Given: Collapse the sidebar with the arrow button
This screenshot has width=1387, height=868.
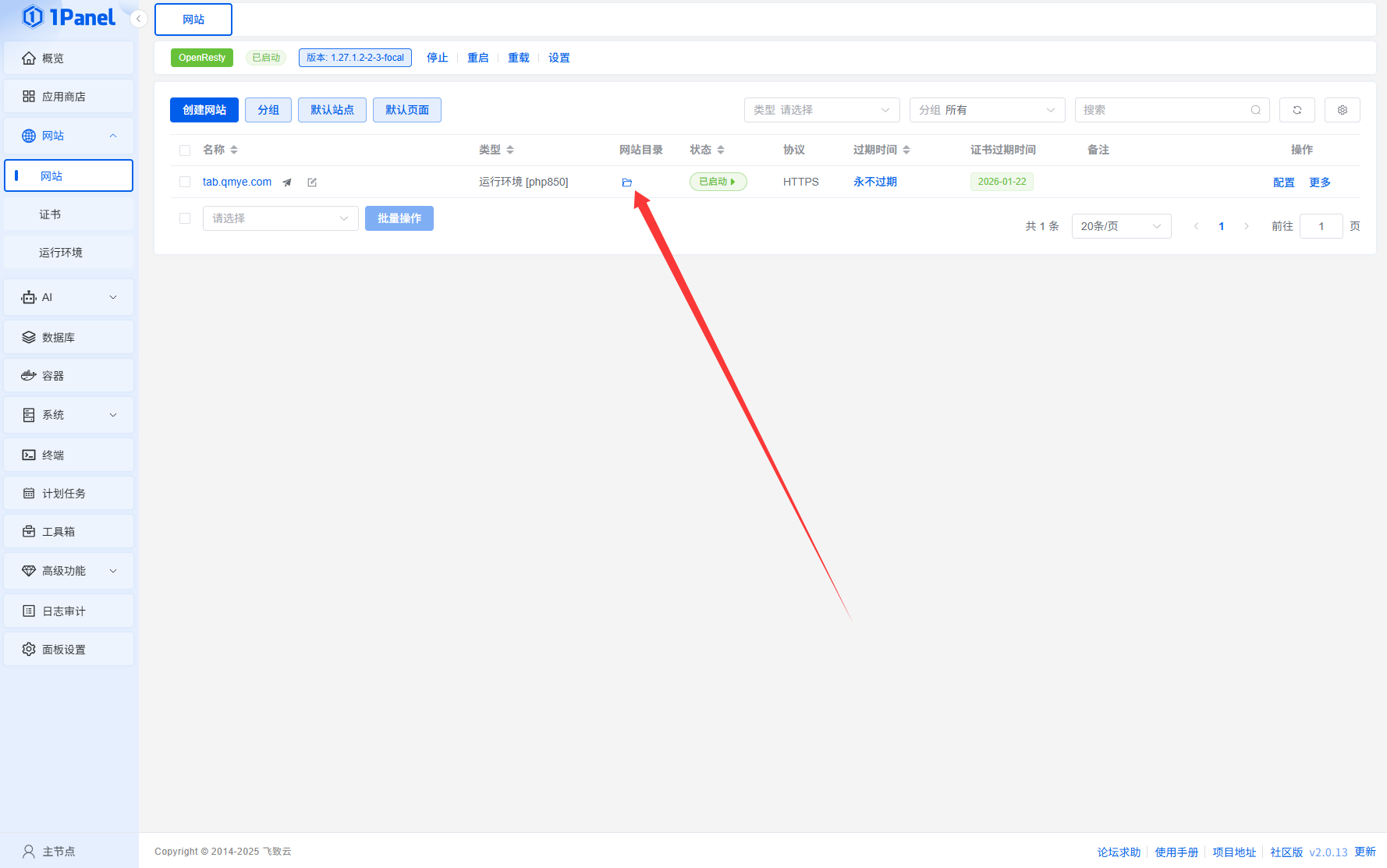Looking at the screenshot, I should [x=139, y=19].
